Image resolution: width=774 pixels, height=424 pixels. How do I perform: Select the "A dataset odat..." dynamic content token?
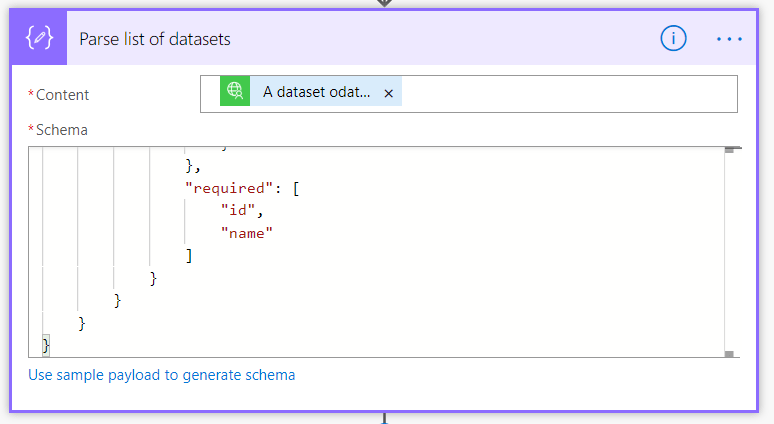pos(316,93)
